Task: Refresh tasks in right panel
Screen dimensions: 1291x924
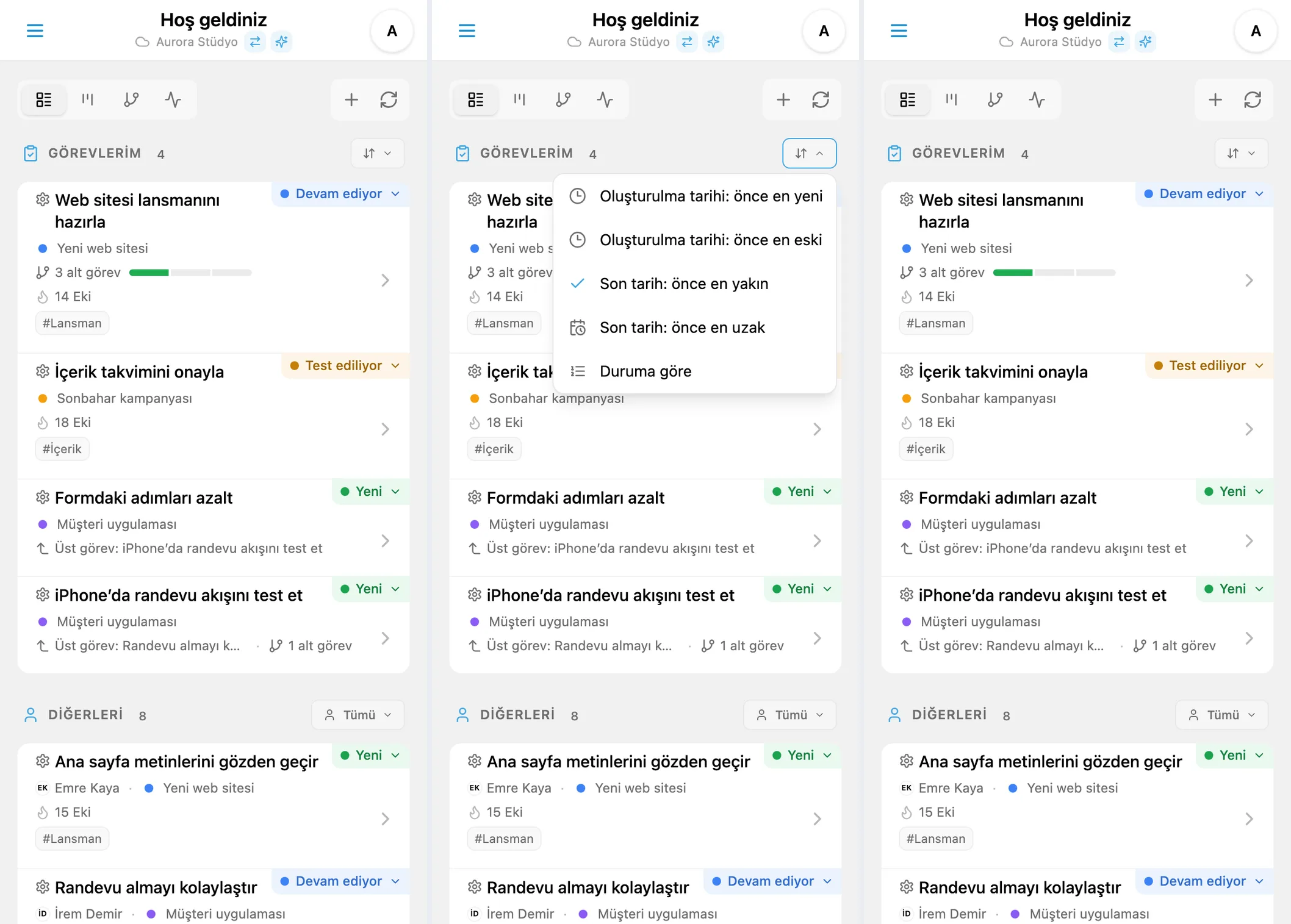Action: point(1253,99)
